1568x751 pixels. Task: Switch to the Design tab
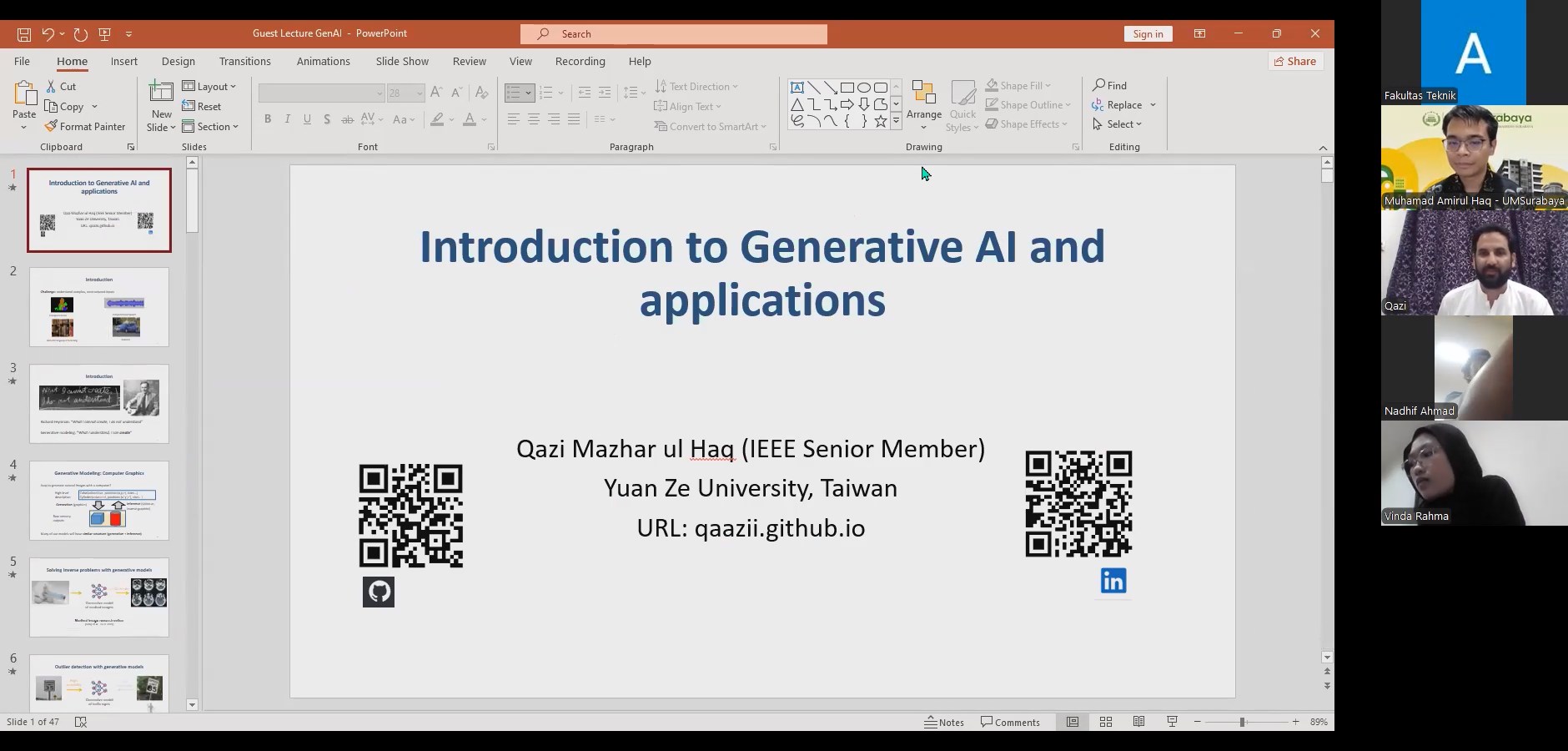[178, 61]
